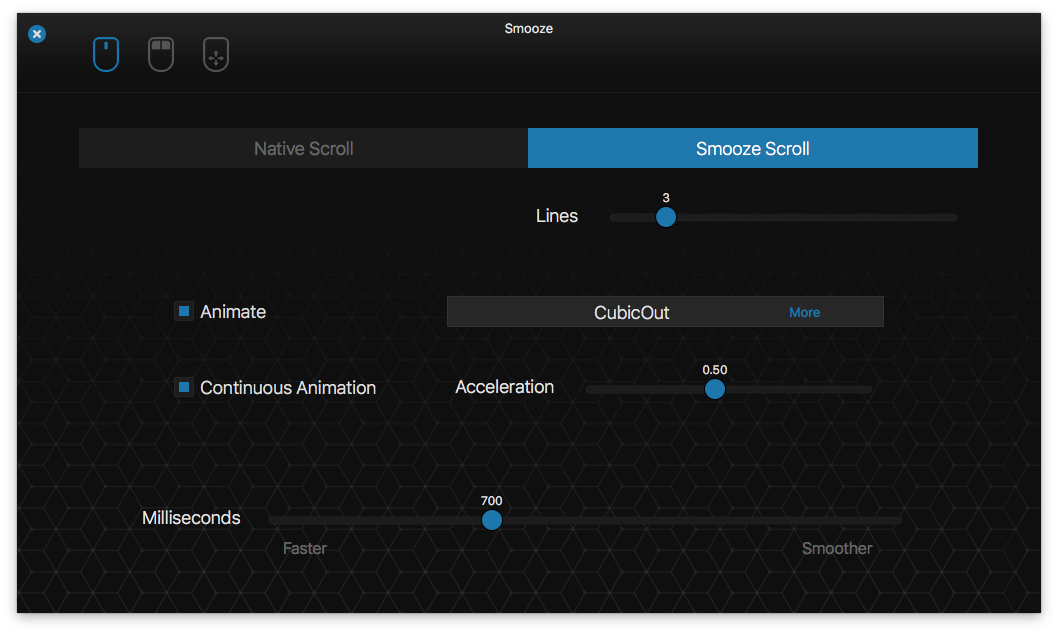Click the Acceleration label
Viewport: 1058px width, 634px height.
coord(505,386)
